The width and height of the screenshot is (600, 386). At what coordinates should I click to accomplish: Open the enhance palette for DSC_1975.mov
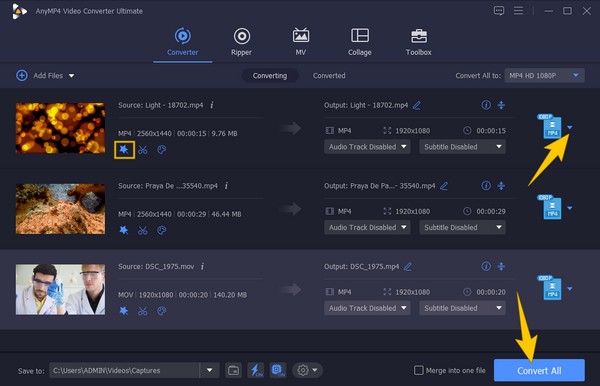pyautogui.click(x=162, y=311)
